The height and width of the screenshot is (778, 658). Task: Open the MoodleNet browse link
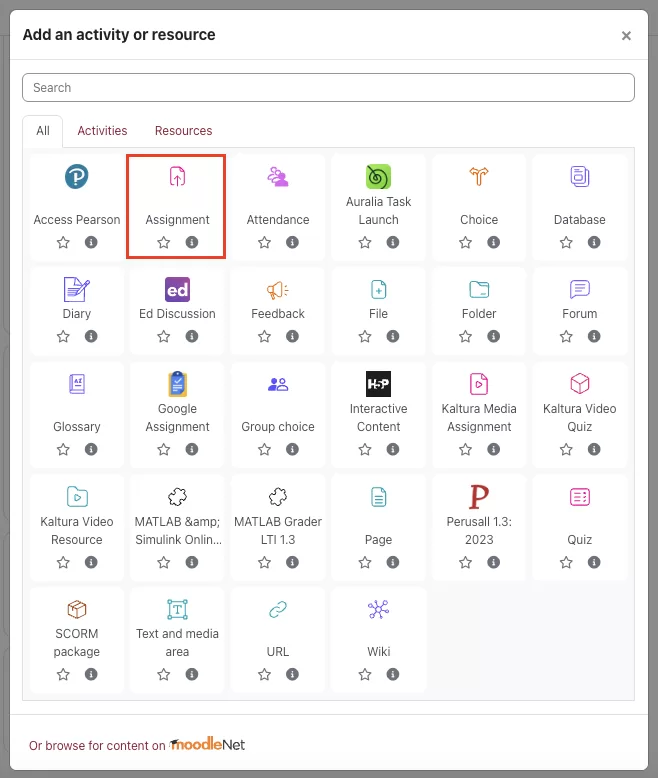207,745
